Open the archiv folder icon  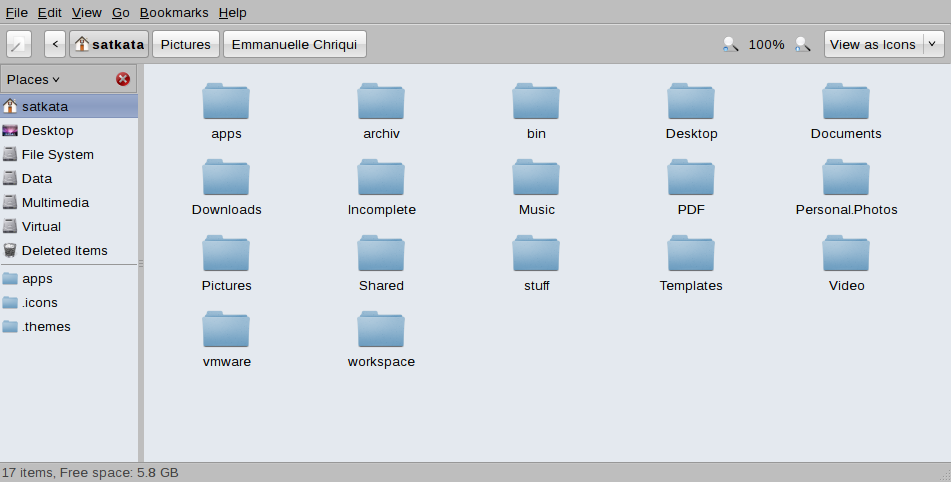pos(381,101)
